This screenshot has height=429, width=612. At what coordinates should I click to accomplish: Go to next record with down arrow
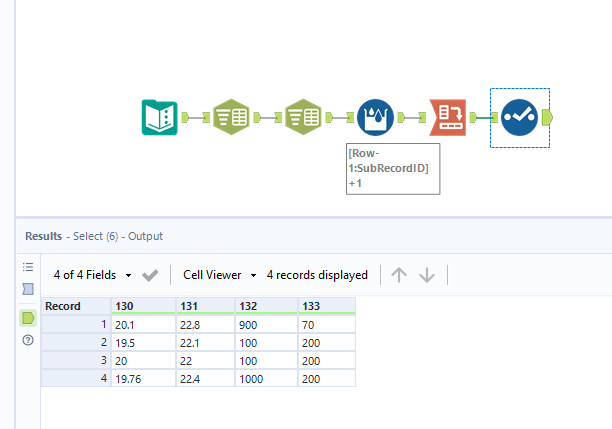click(427, 275)
